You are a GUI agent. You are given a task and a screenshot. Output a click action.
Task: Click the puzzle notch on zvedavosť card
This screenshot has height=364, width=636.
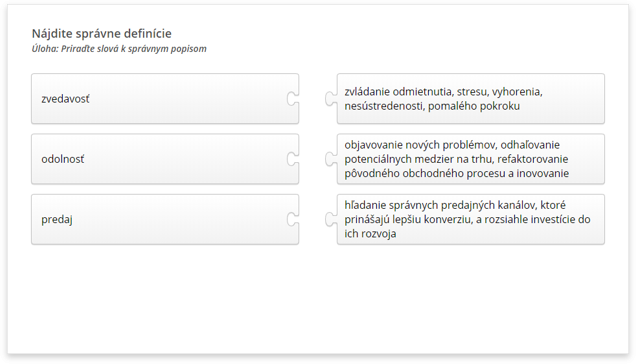click(292, 99)
